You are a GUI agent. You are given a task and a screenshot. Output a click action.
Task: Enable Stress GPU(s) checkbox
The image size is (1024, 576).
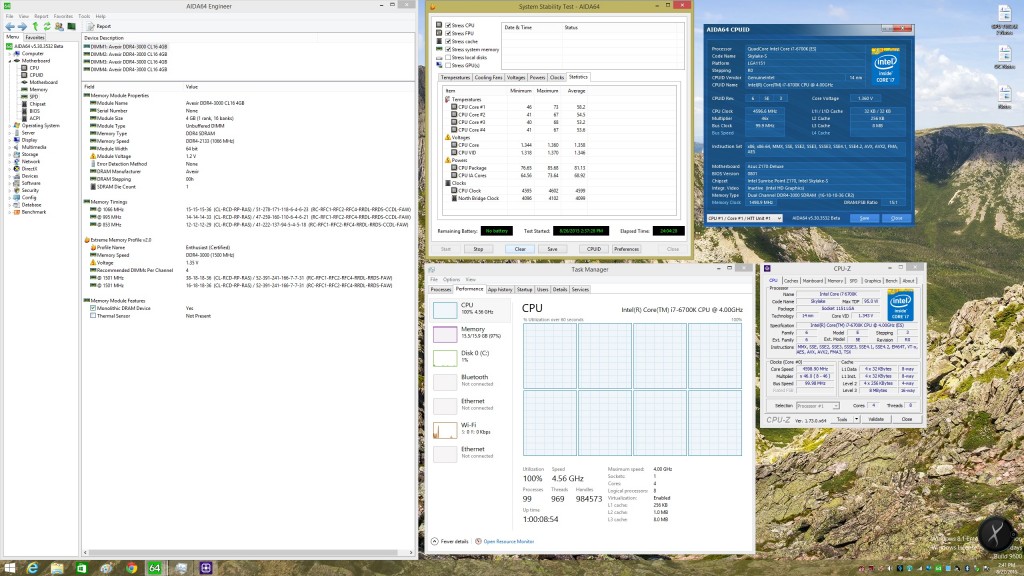pyautogui.click(x=448, y=65)
